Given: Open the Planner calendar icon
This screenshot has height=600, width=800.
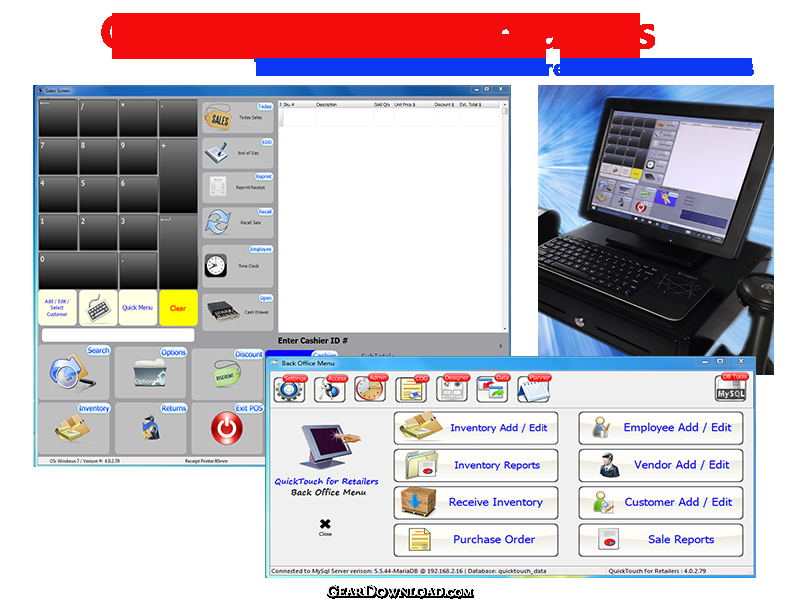Looking at the screenshot, I should click(534, 389).
